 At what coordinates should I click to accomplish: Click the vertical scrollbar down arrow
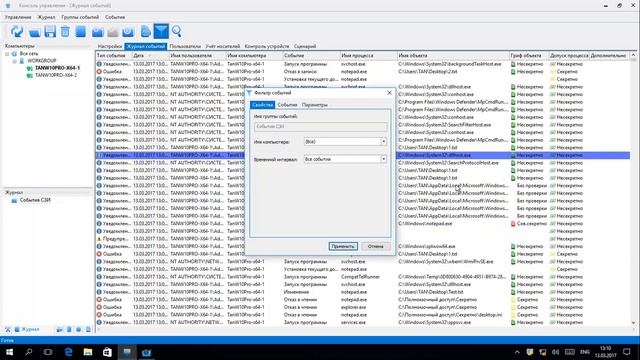click(633, 323)
